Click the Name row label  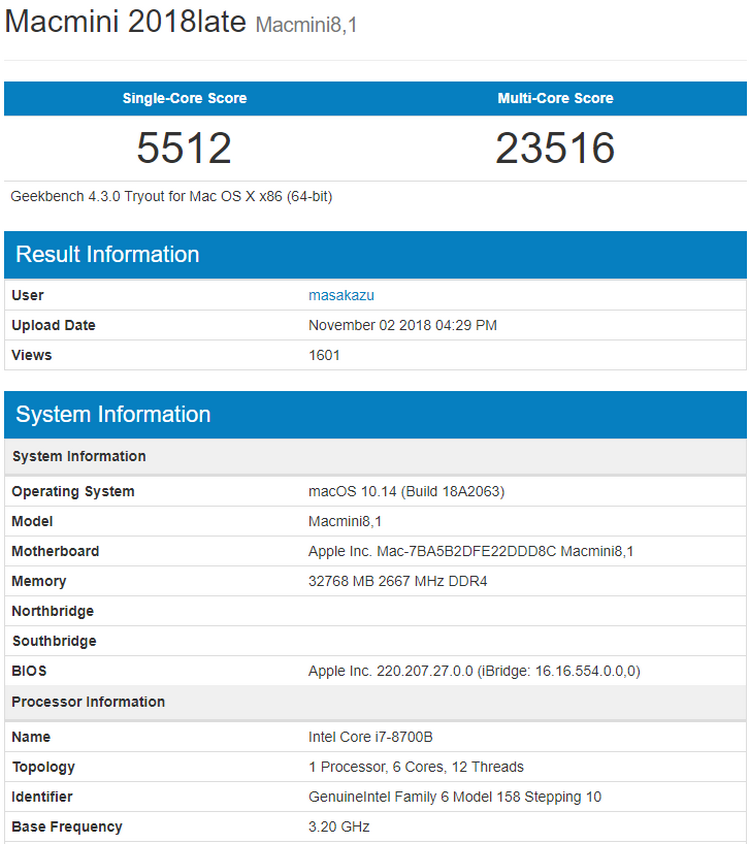31,737
